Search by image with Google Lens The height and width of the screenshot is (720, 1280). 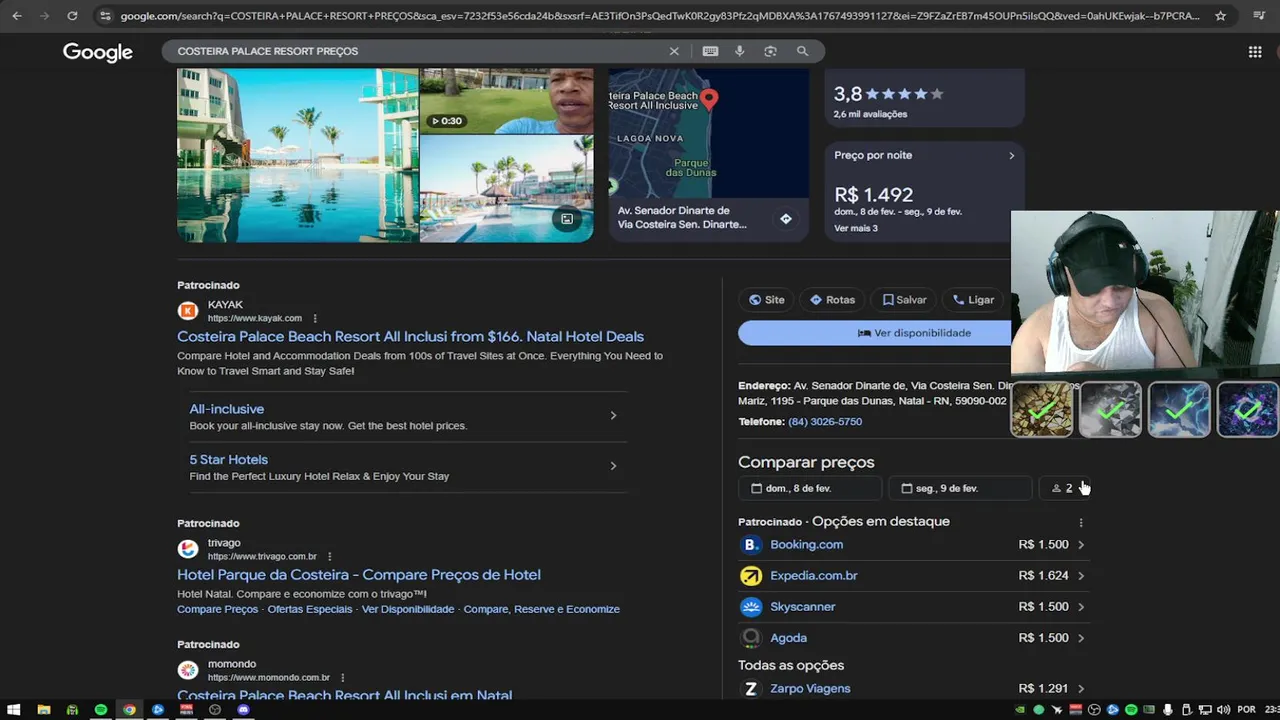click(770, 51)
